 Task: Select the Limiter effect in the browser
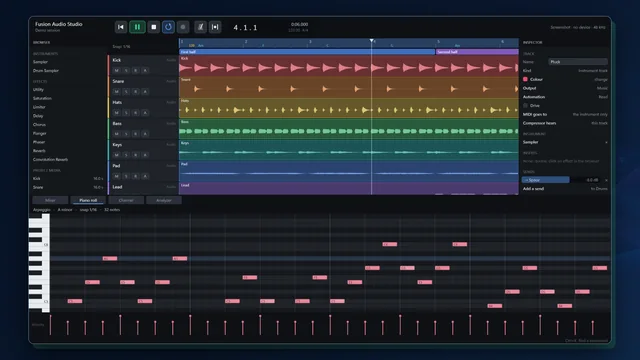(39, 107)
